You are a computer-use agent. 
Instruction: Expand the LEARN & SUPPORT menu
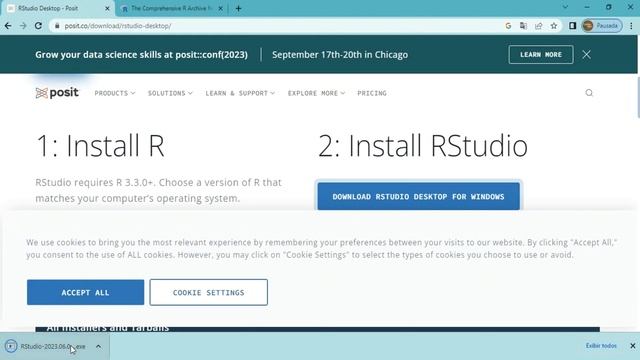tap(240, 93)
